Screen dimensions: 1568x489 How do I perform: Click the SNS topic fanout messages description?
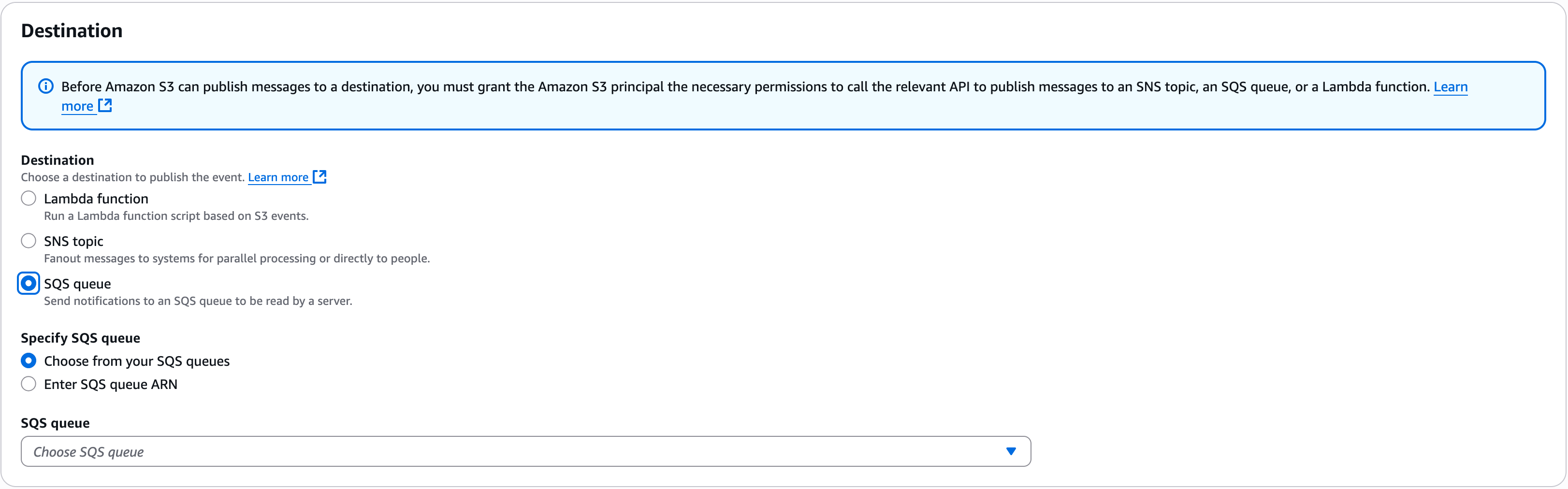pos(237,259)
